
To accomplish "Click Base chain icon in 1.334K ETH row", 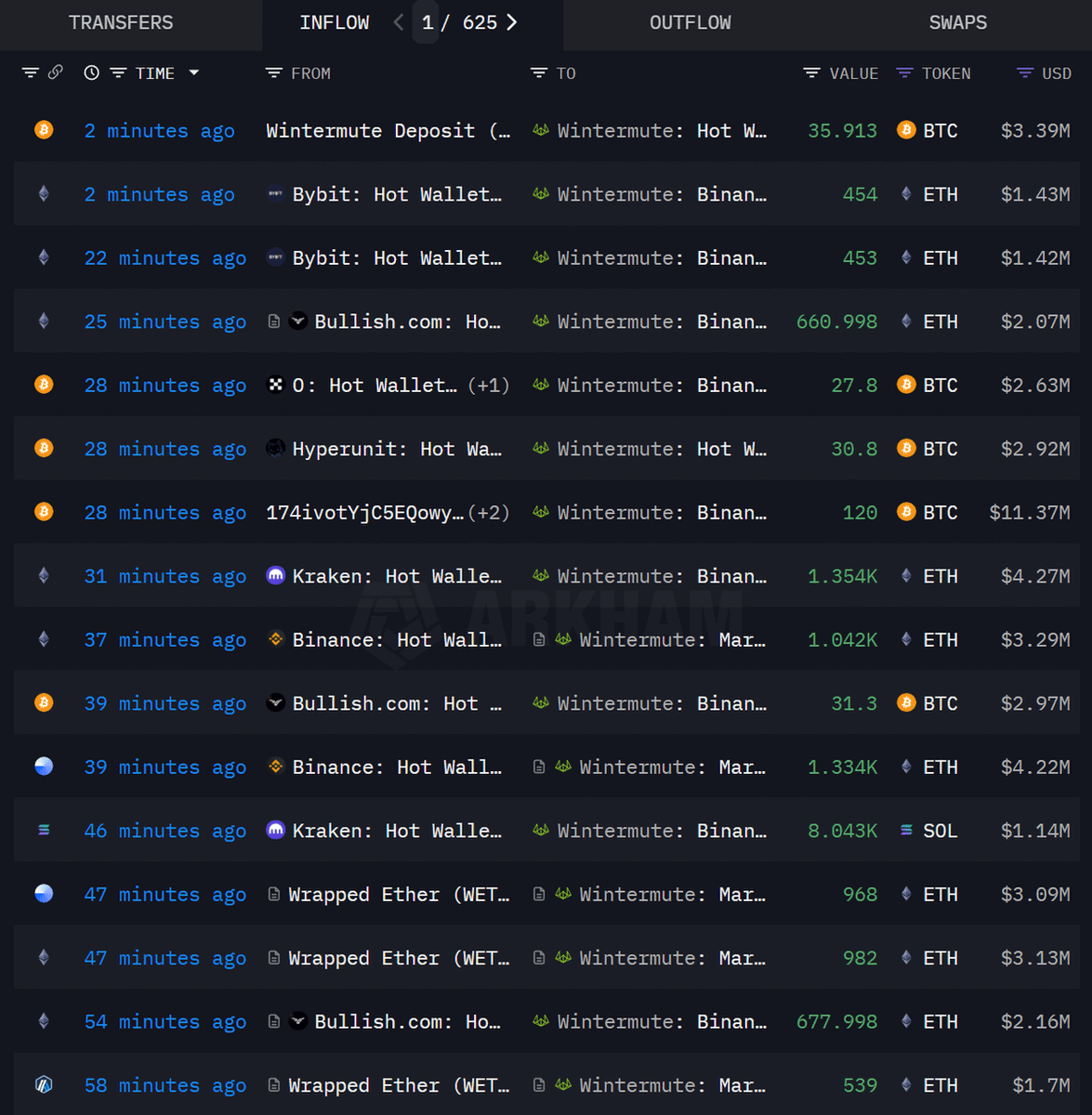I will tap(44, 767).
